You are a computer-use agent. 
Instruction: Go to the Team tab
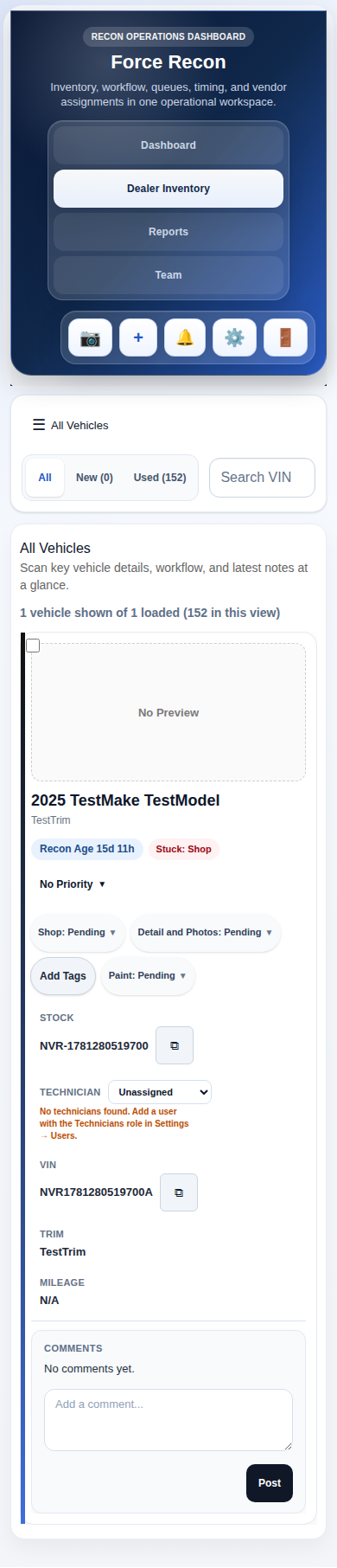pyautogui.click(x=168, y=275)
